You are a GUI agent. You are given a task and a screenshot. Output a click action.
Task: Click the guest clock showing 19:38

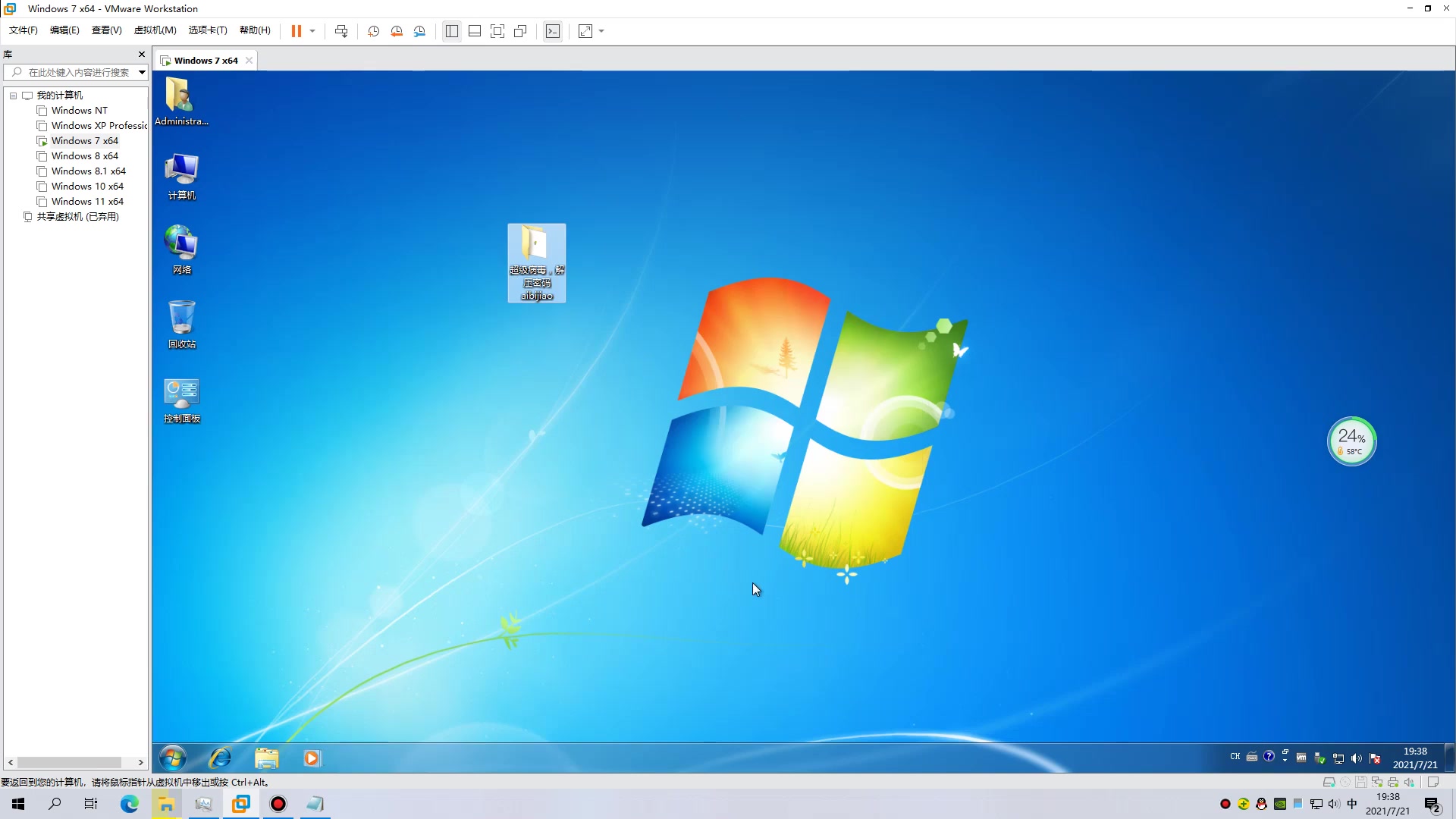[1414, 758]
